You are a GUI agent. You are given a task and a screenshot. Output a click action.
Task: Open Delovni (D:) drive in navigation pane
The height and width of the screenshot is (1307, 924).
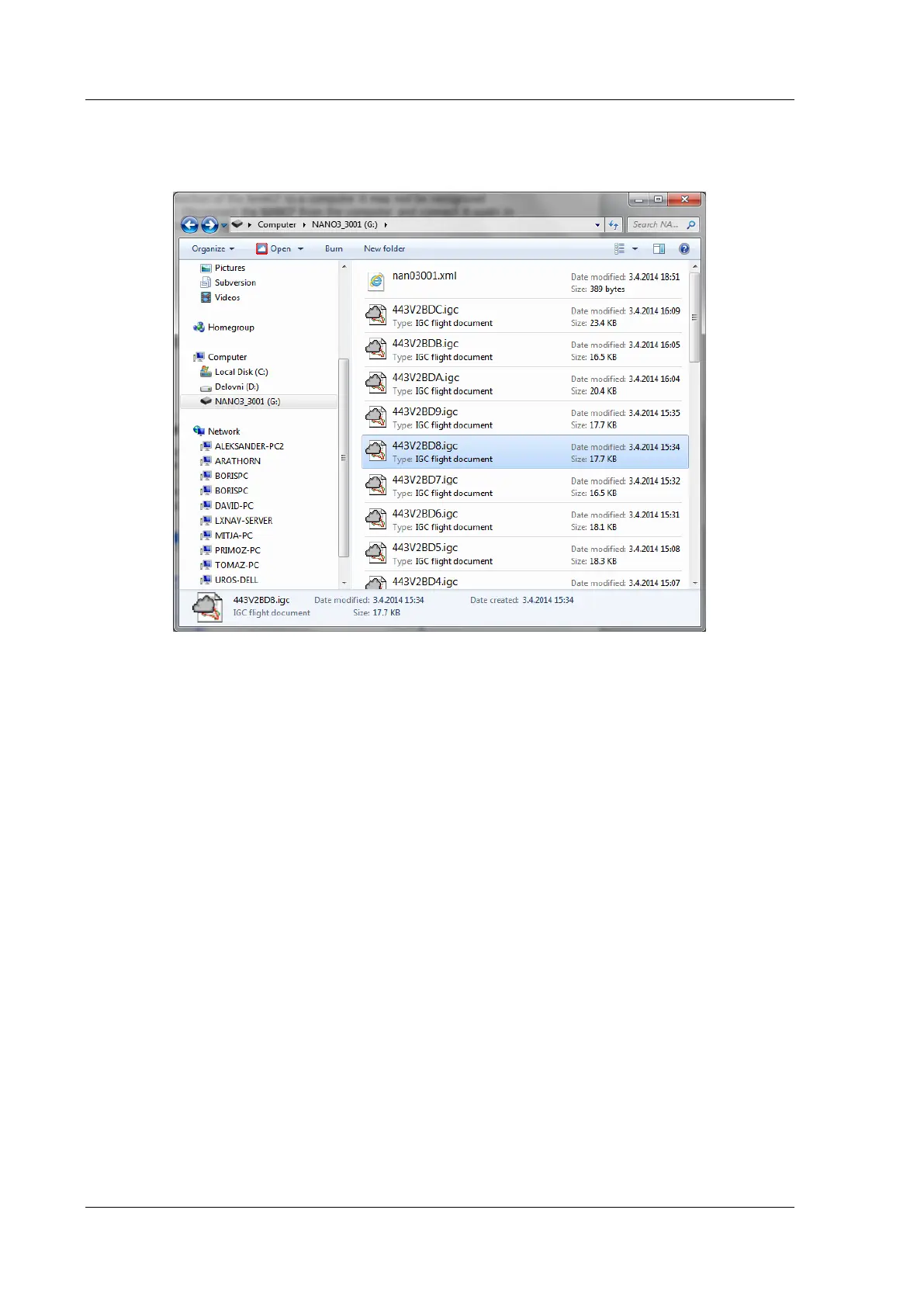point(237,387)
